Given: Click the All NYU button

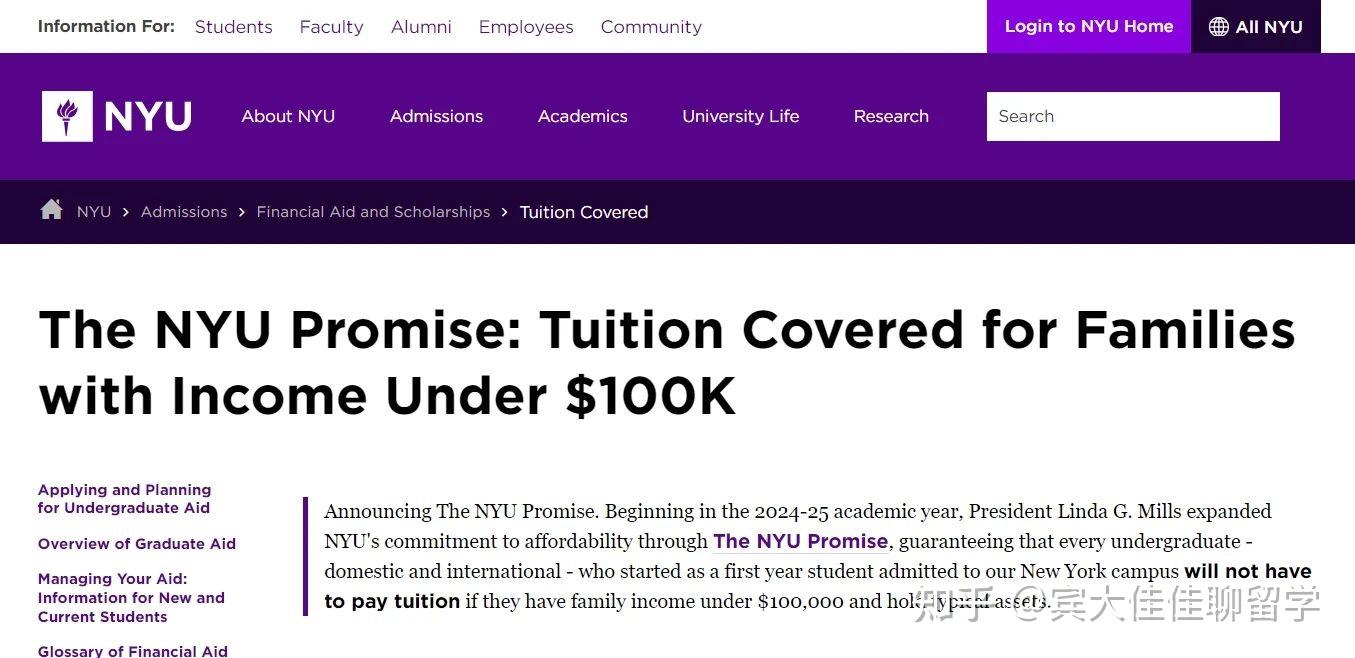Looking at the screenshot, I should click(x=1256, y=26).
